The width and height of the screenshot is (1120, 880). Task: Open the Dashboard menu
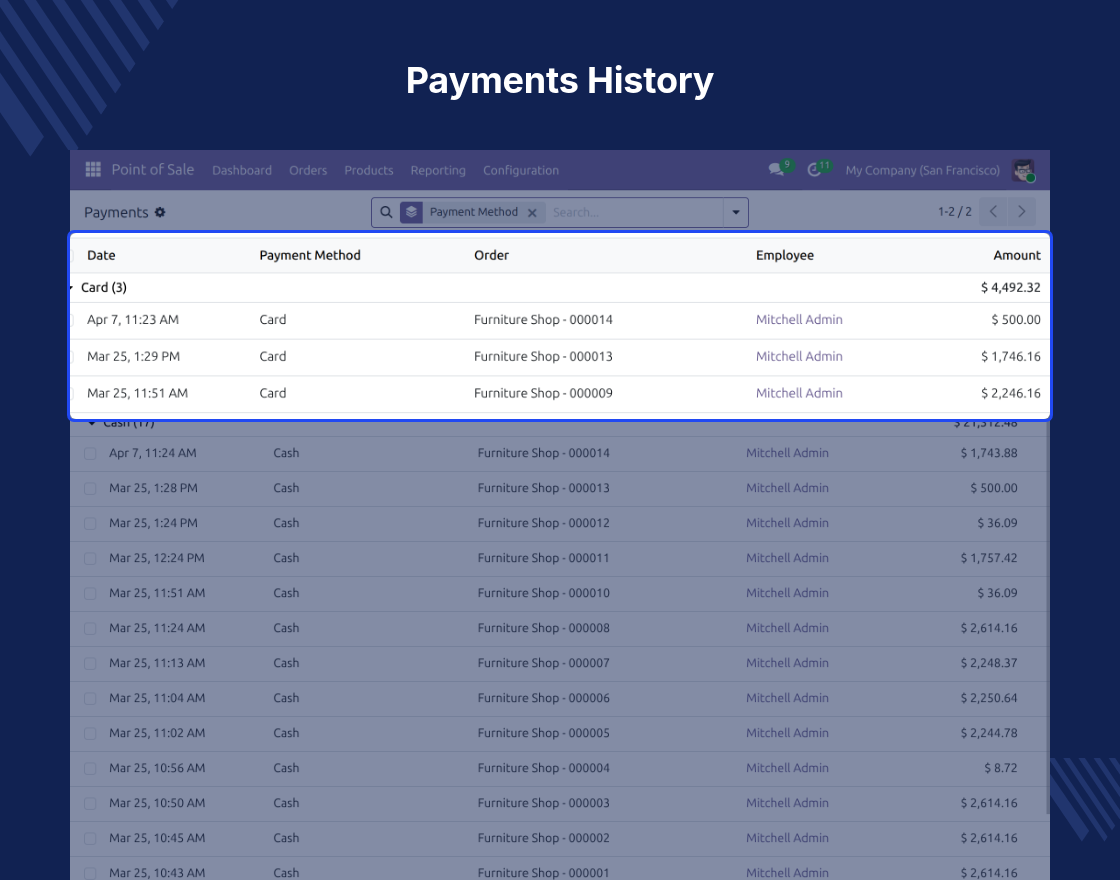[242, 170]
